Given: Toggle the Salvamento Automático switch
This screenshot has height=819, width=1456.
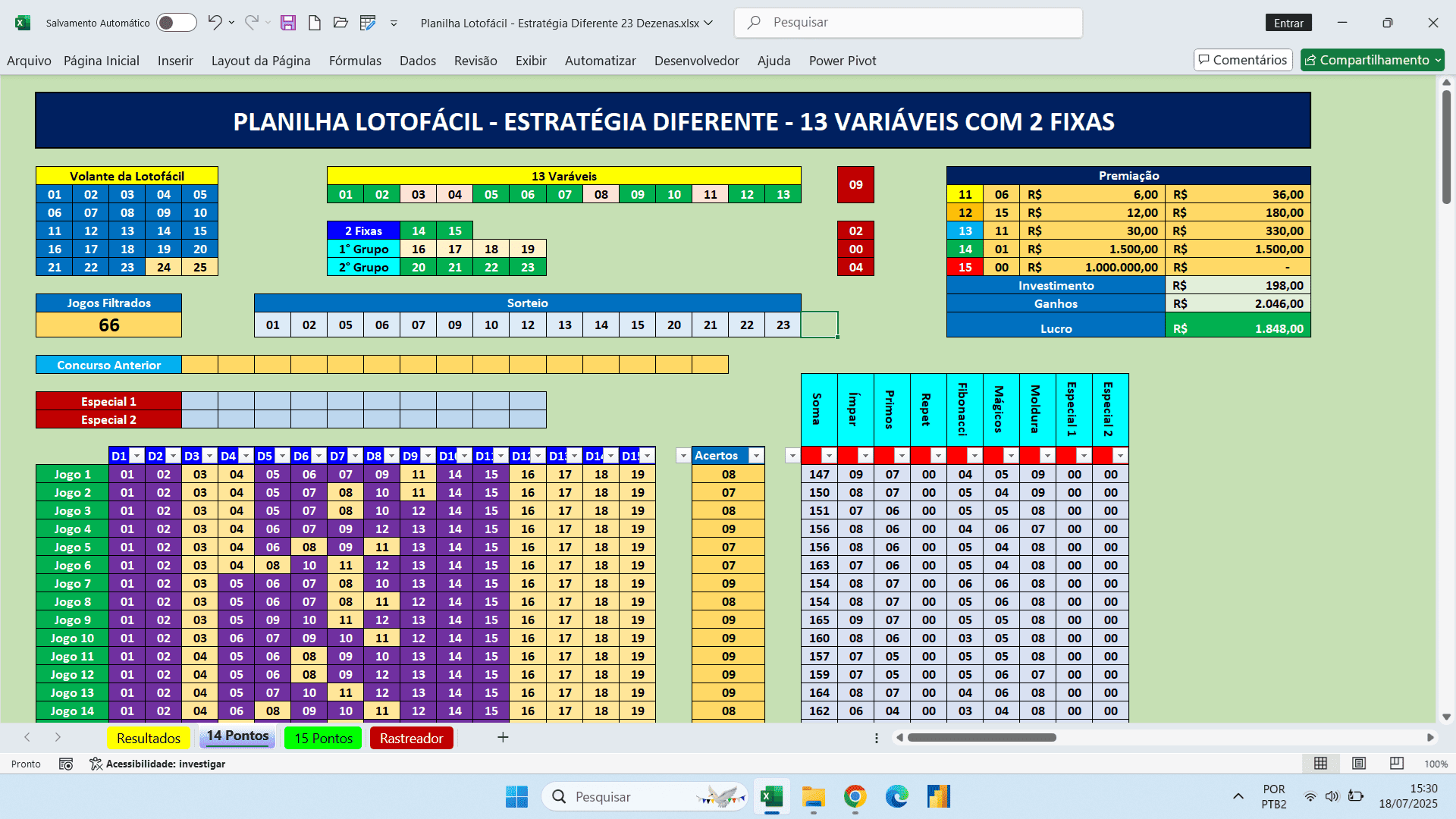Looking at the screenshot, I should [x=176, y=23].
